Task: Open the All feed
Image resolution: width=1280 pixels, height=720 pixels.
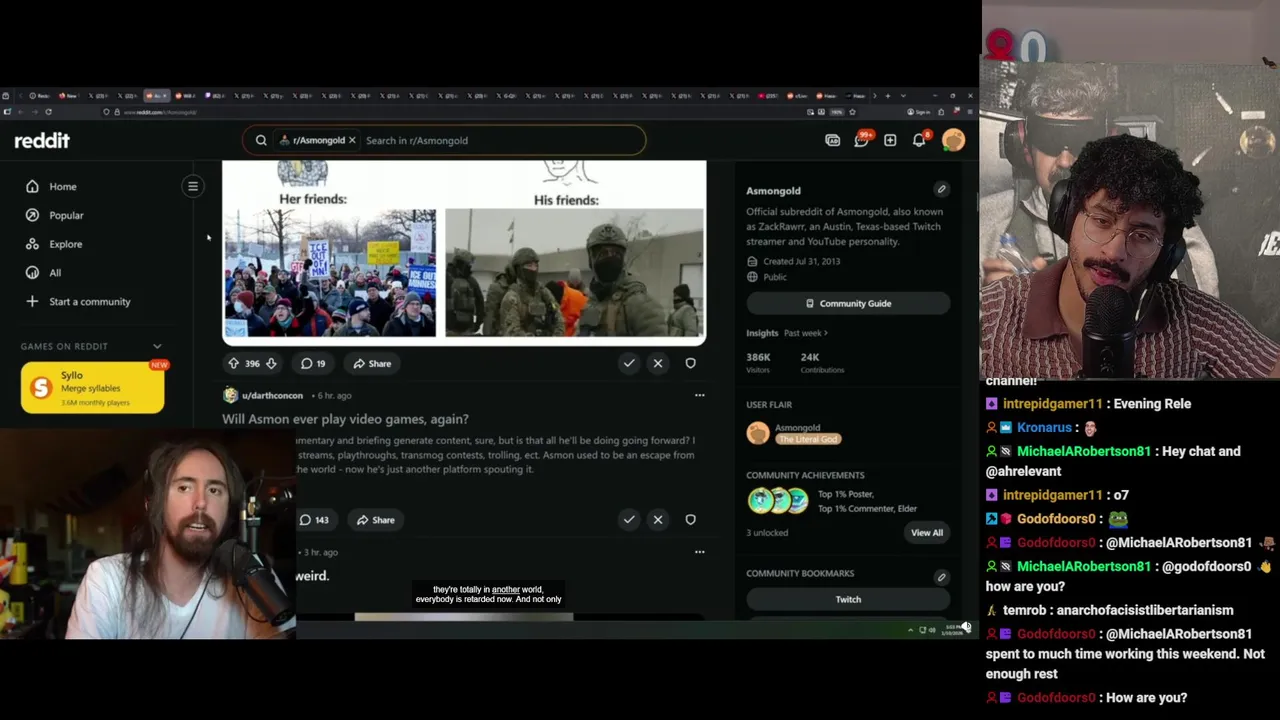Action: click(43, 273)
